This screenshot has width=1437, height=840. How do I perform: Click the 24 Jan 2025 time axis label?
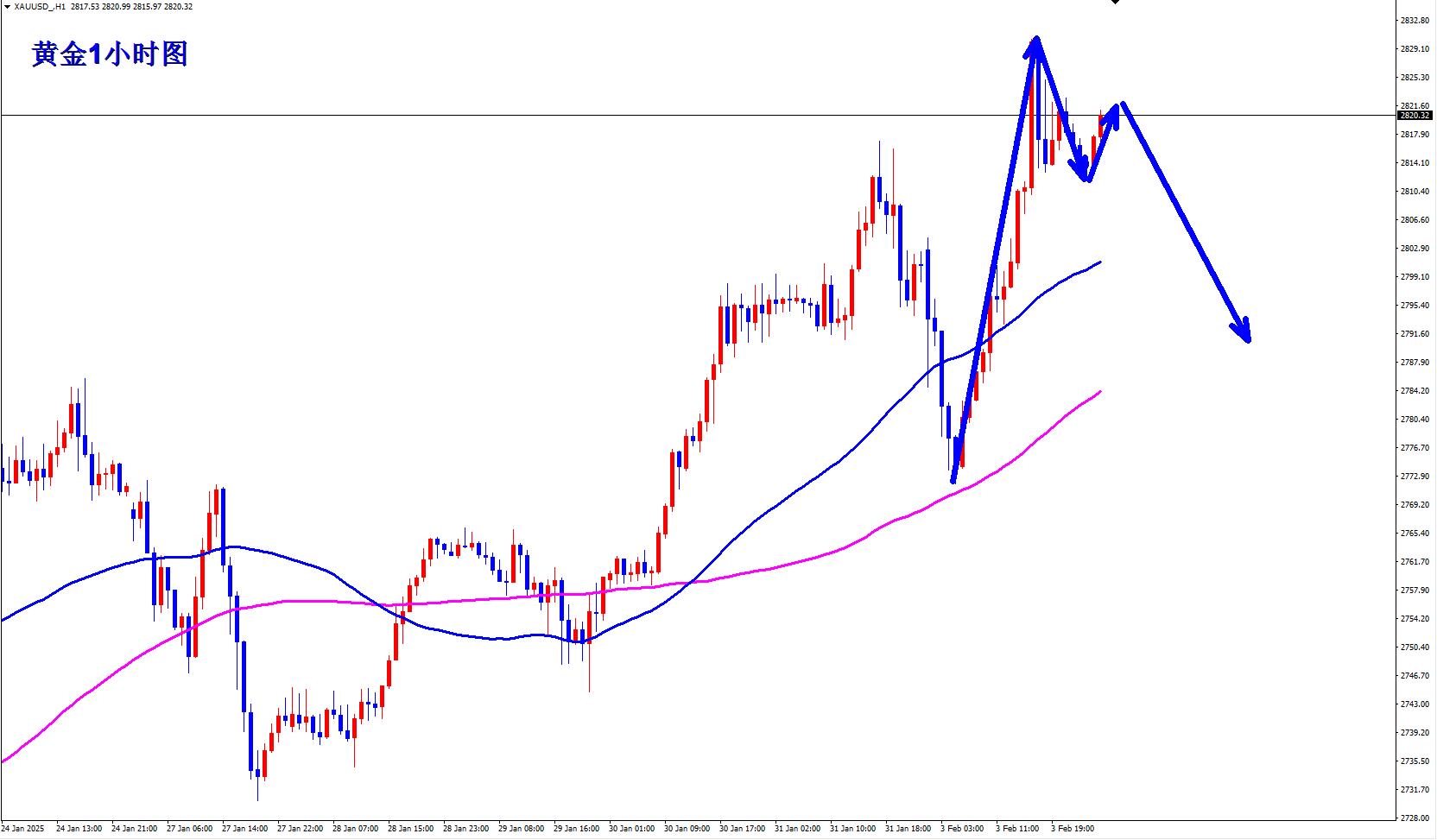point(22,829)
